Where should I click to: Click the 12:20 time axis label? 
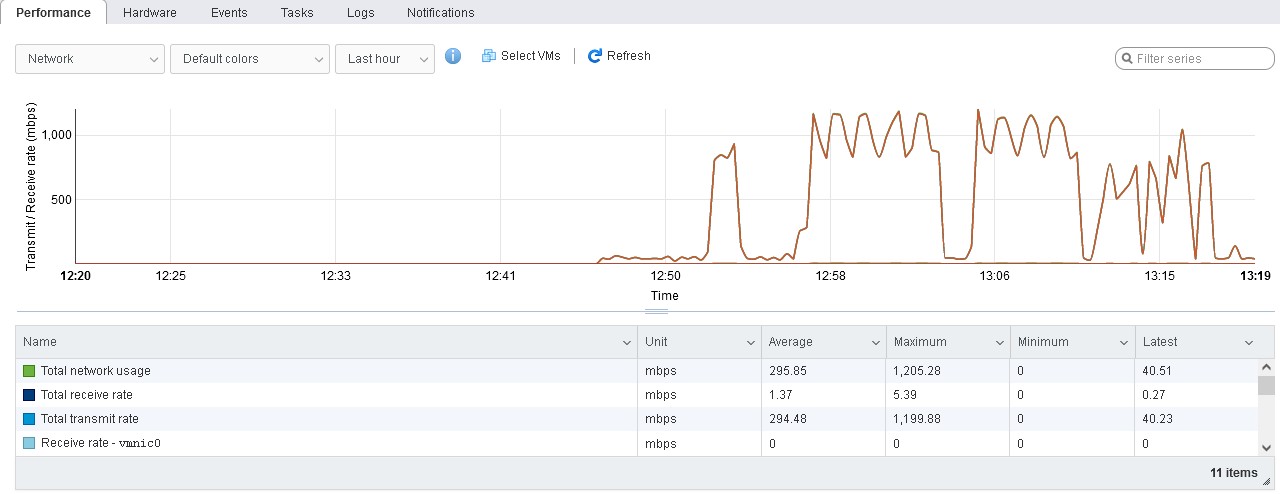(76, 275)
